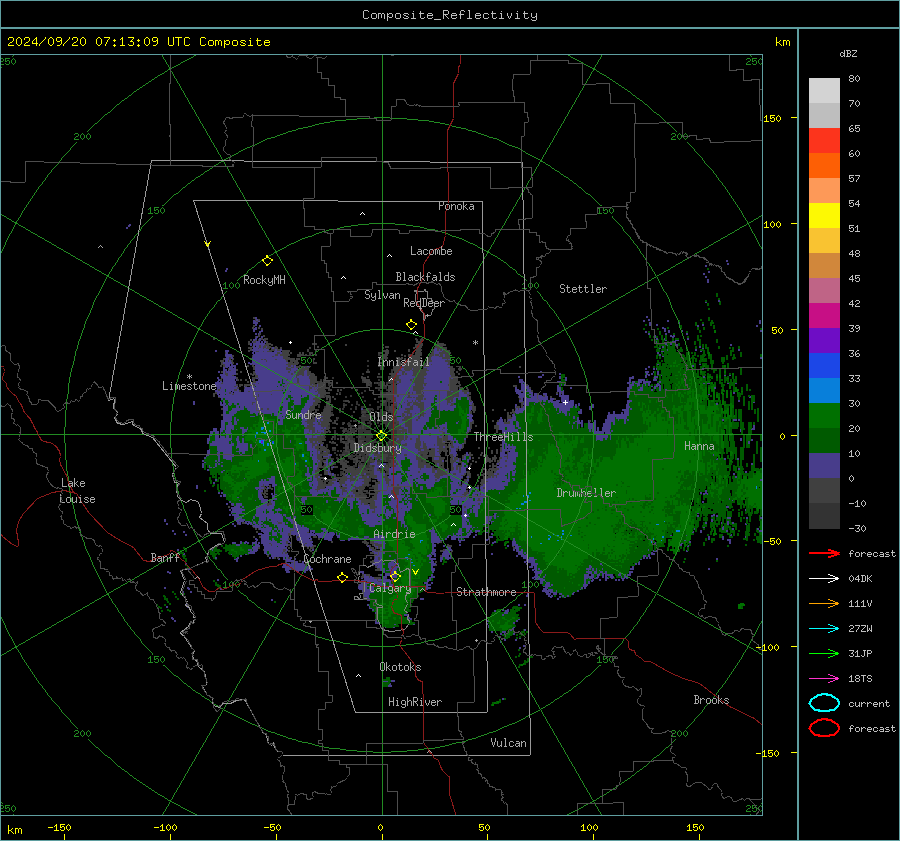900x841 pixels.
Task: Click the 80 dBZ scale value
Action: click(x=854, y=79)
